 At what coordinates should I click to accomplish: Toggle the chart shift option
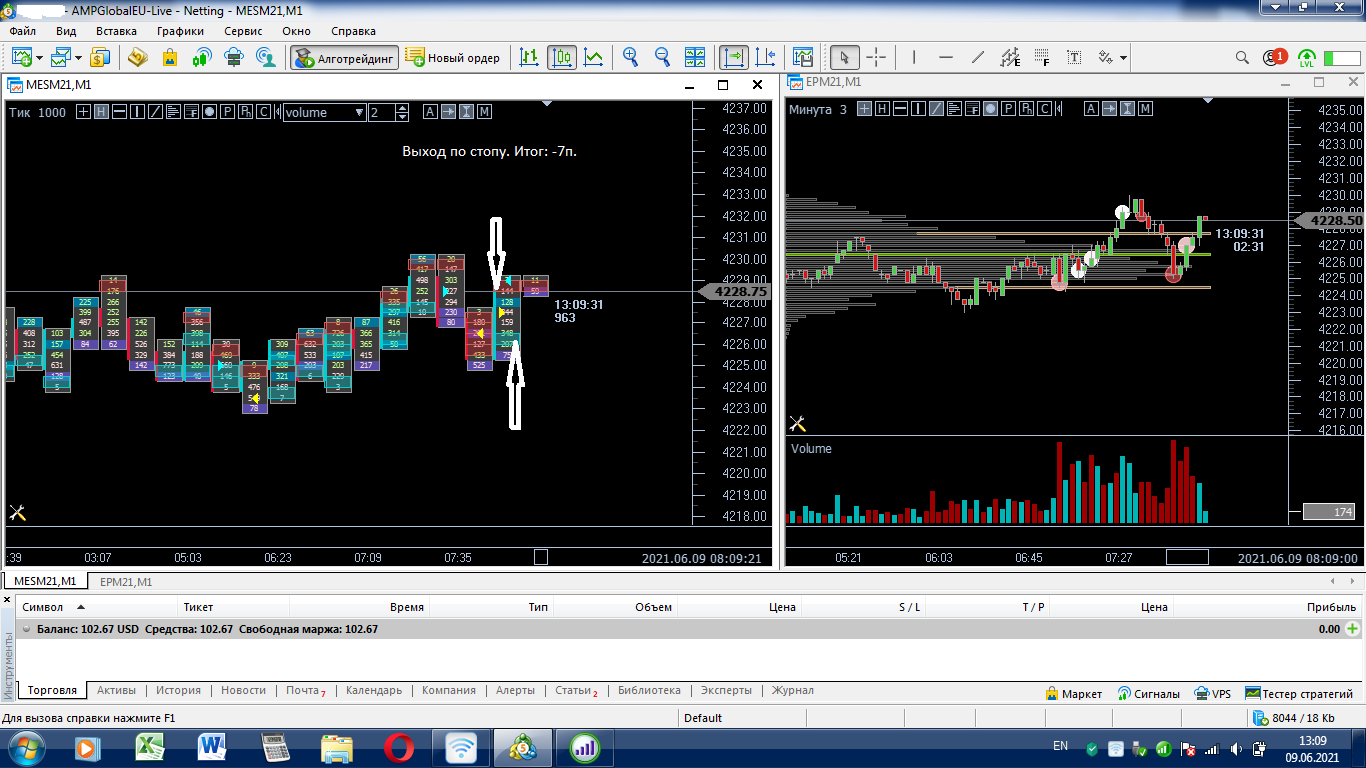point(766,57)
